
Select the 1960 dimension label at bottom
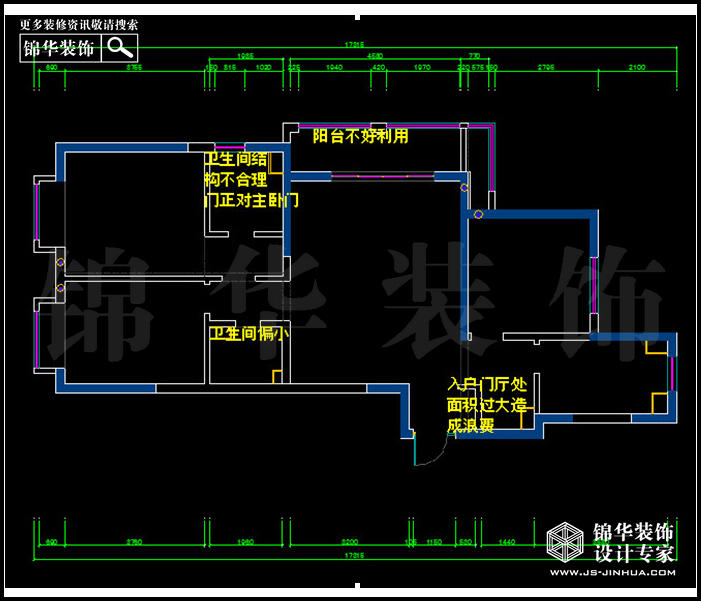click(x=246, y=541)
